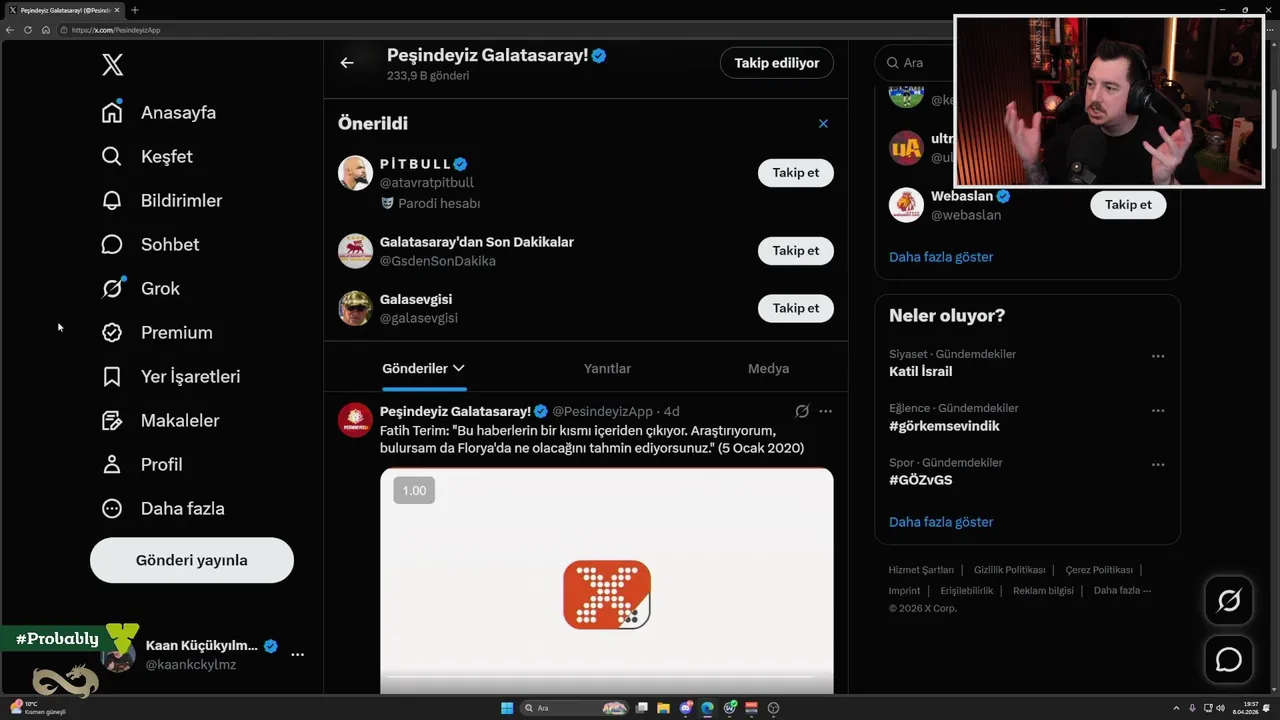Click the Ara search field on X
This screenshot has height=720, width=1280.
[x=914, y=62]
